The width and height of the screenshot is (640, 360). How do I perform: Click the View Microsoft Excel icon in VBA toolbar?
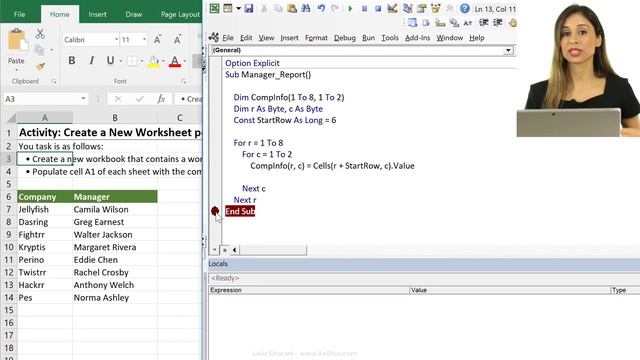214,8
